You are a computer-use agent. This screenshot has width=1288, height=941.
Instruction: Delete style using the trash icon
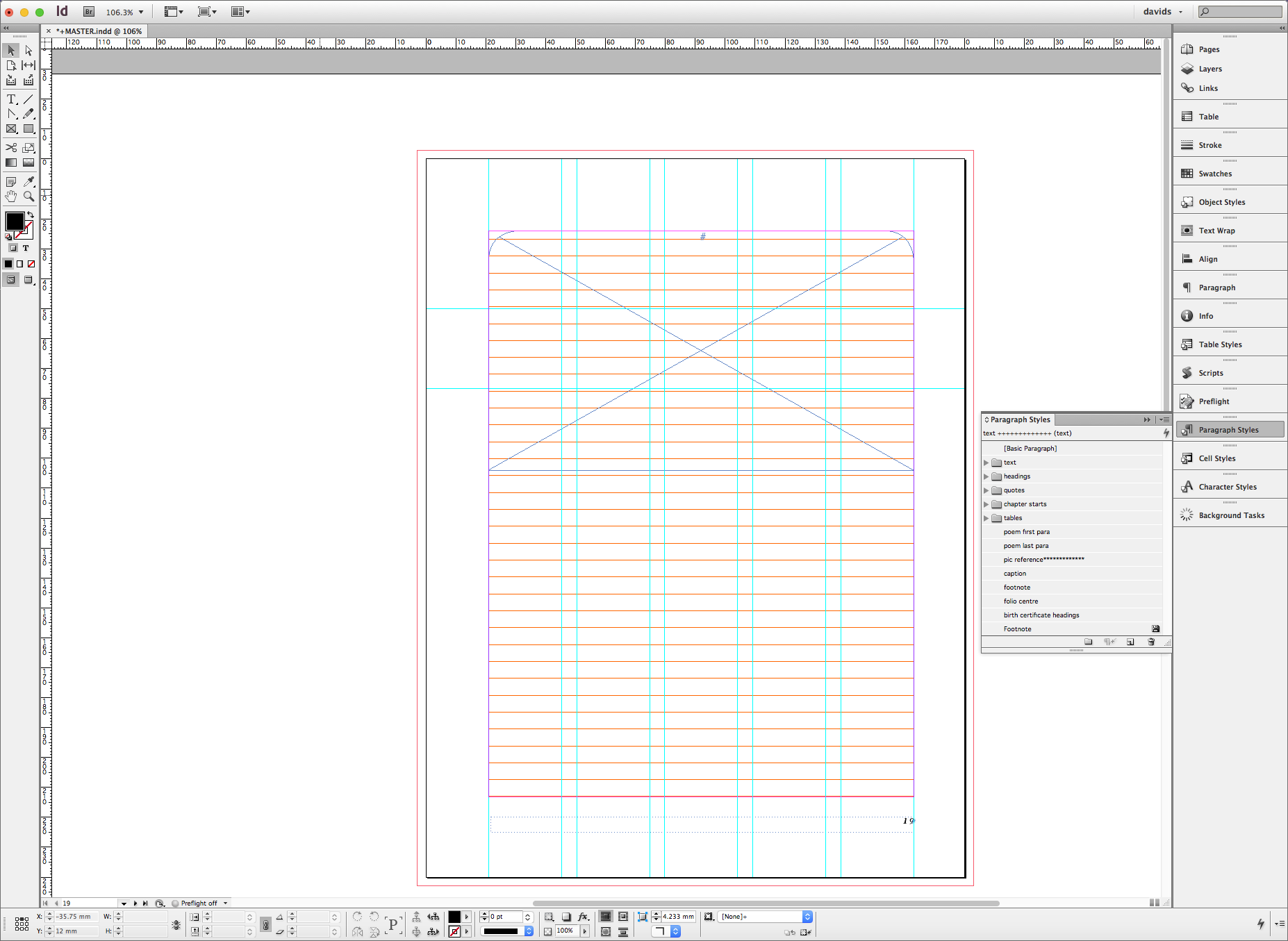[x=1151, y=642]
